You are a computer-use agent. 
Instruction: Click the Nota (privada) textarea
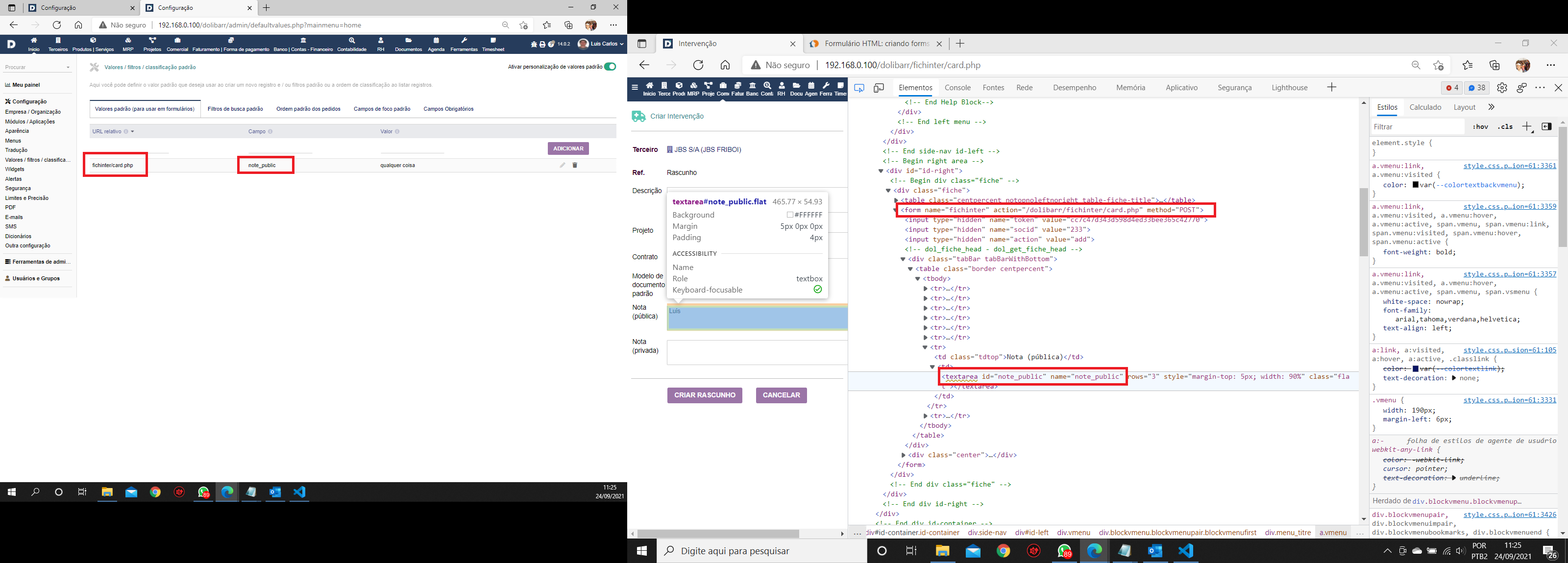point(757,352)
